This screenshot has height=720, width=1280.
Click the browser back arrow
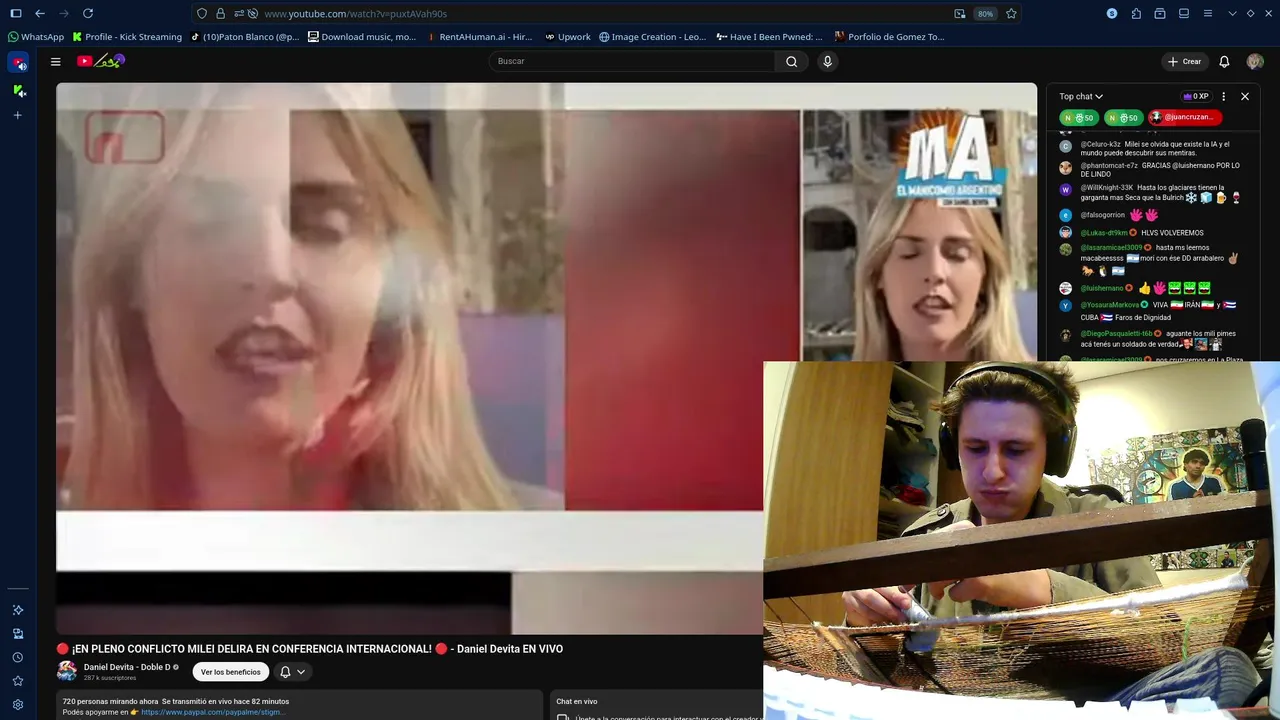point(40,13)
